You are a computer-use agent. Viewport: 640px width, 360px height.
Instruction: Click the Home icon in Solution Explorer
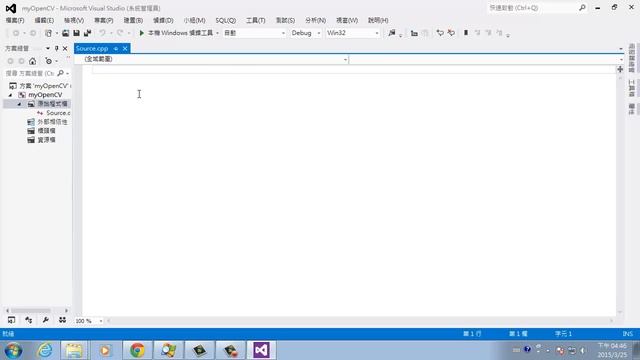(32, 61)
